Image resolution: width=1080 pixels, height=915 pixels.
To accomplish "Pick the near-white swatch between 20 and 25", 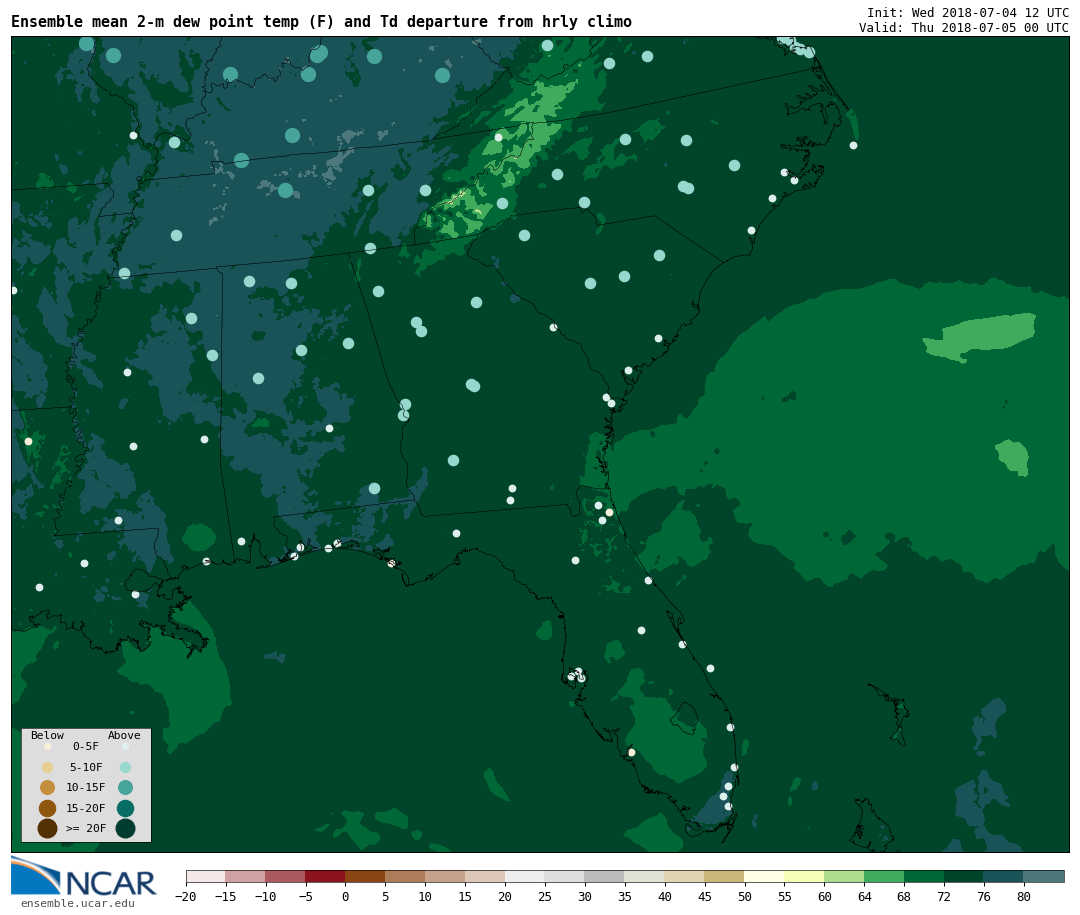I will [526, 876].
